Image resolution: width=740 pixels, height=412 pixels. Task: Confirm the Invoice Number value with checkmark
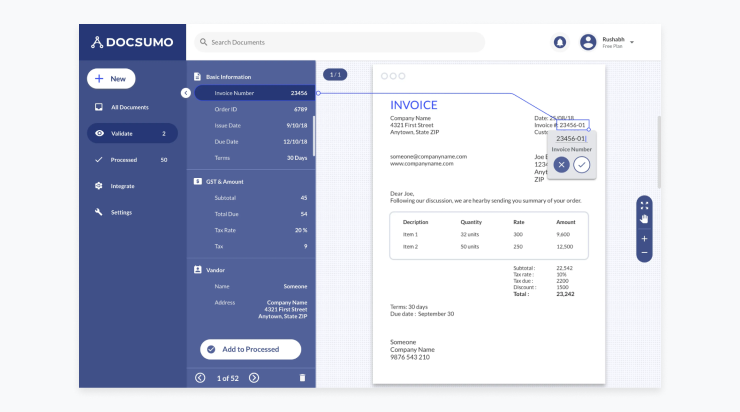(x=581, y=165)
